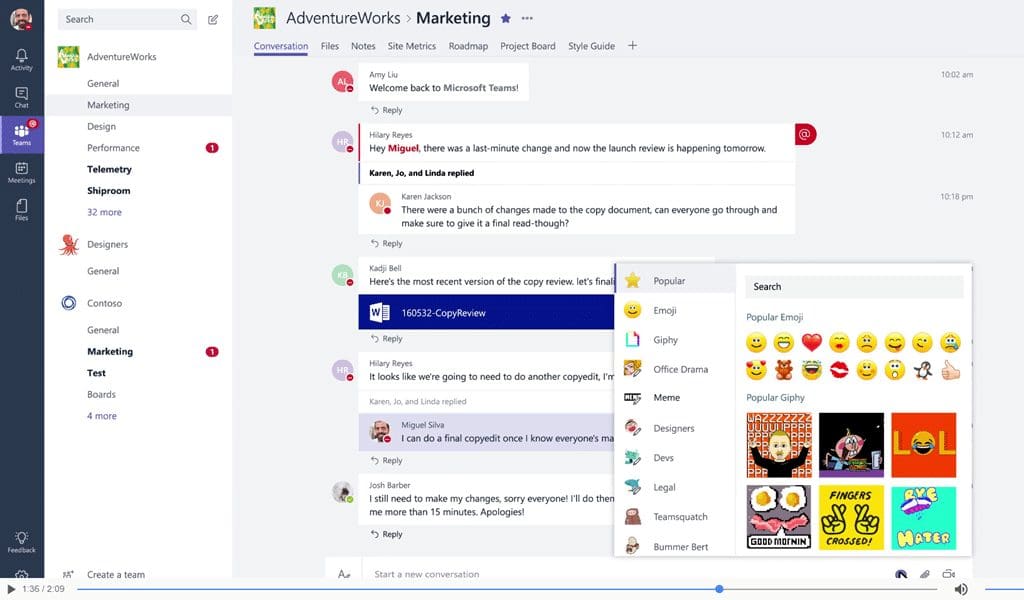Select the LOL Giphy thumbnail
1024x600 pixels.
click(x=923, y=445)
